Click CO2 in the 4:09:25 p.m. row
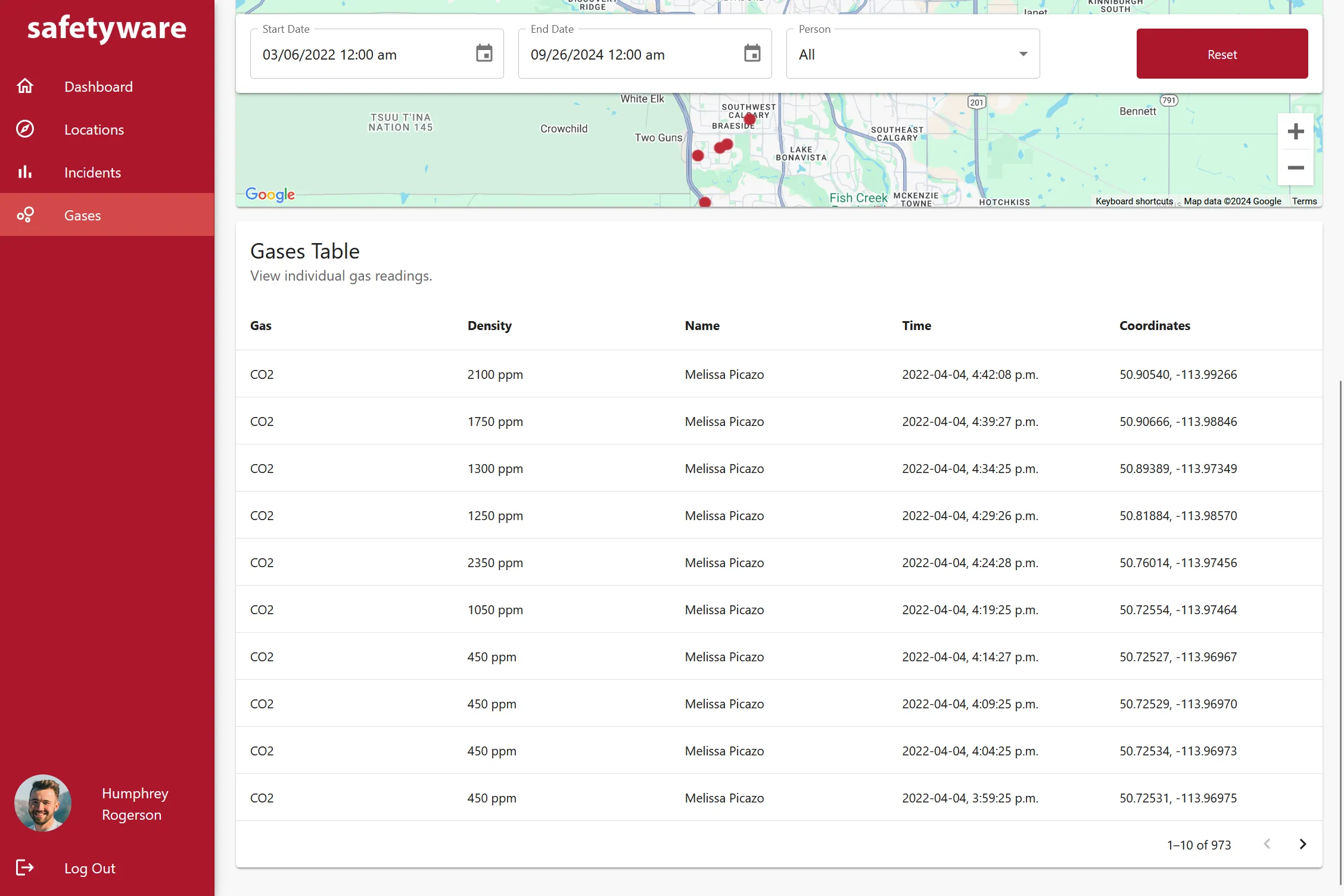The height and width of the screenshot is (896, 1344). (x=262, y=704)
